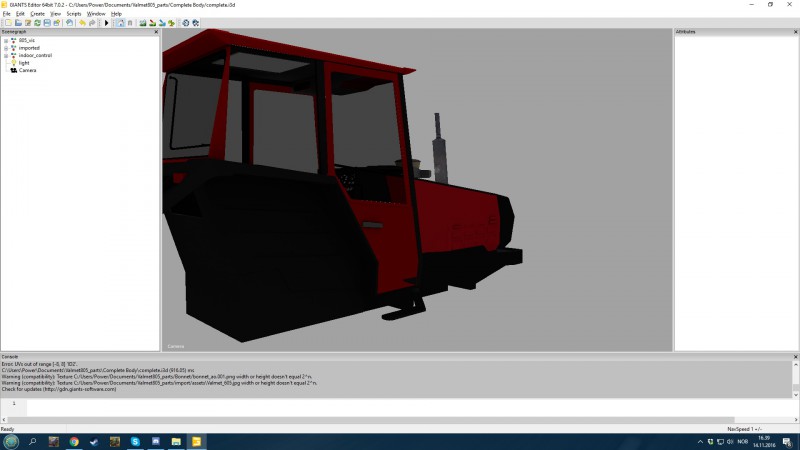Viewport: 800px width, 450px height.
Task: Click the horizontal scrollbar right arrow
Action: point(796,419)
